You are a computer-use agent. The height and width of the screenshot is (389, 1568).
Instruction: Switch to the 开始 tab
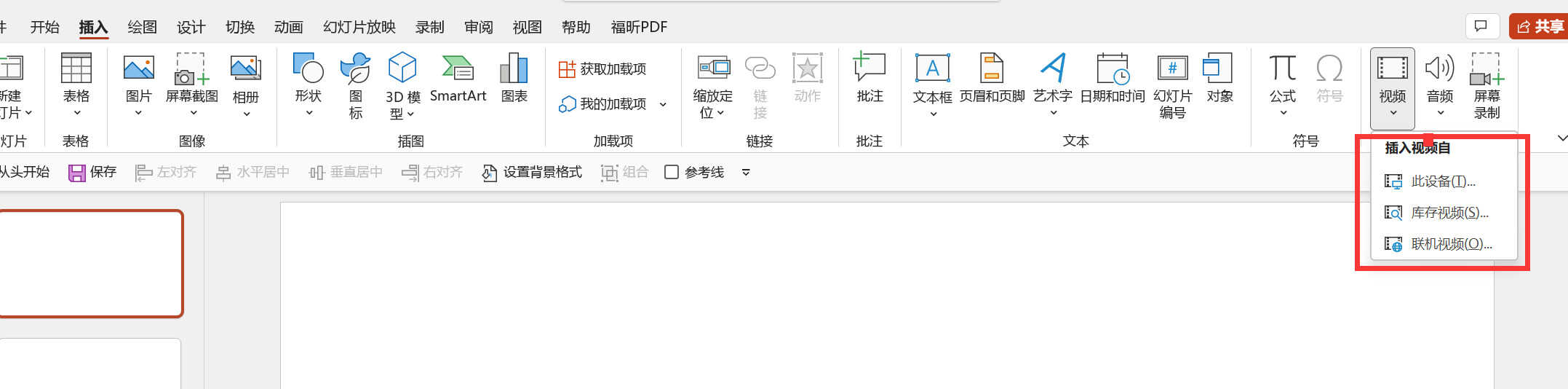[x=44, y=27]
